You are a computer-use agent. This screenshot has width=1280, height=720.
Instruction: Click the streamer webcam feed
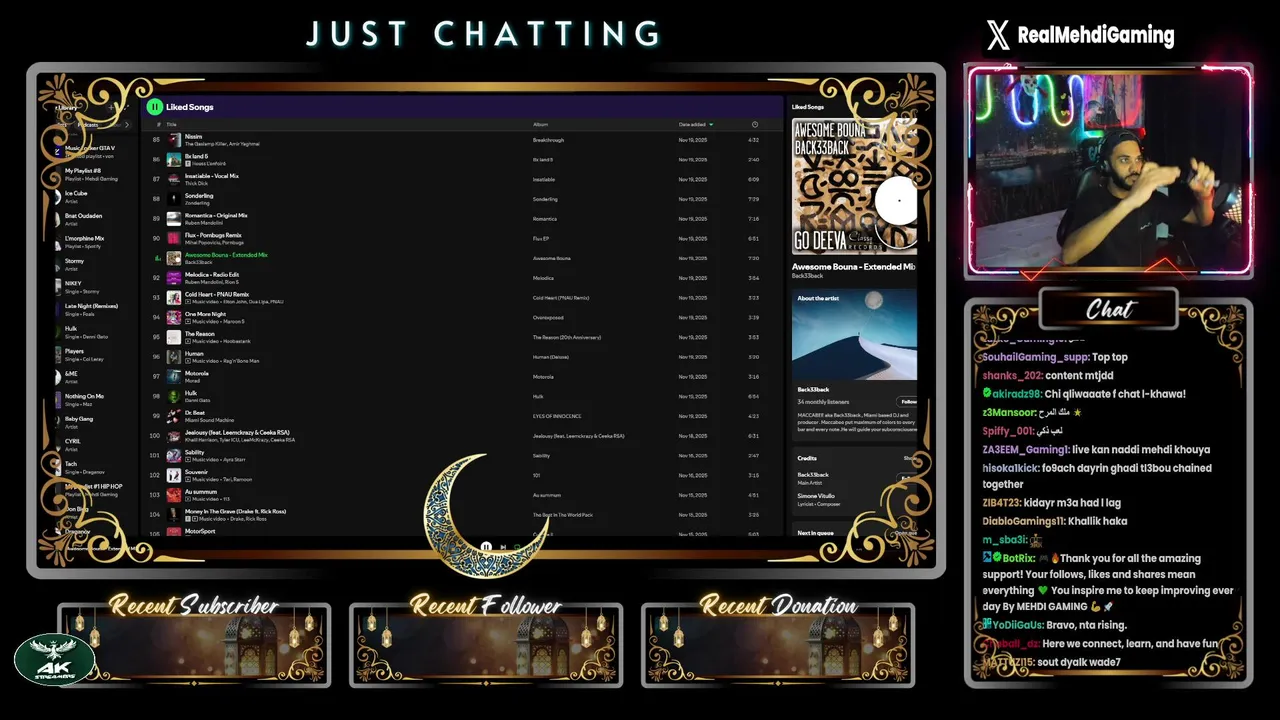[1109, 171]
